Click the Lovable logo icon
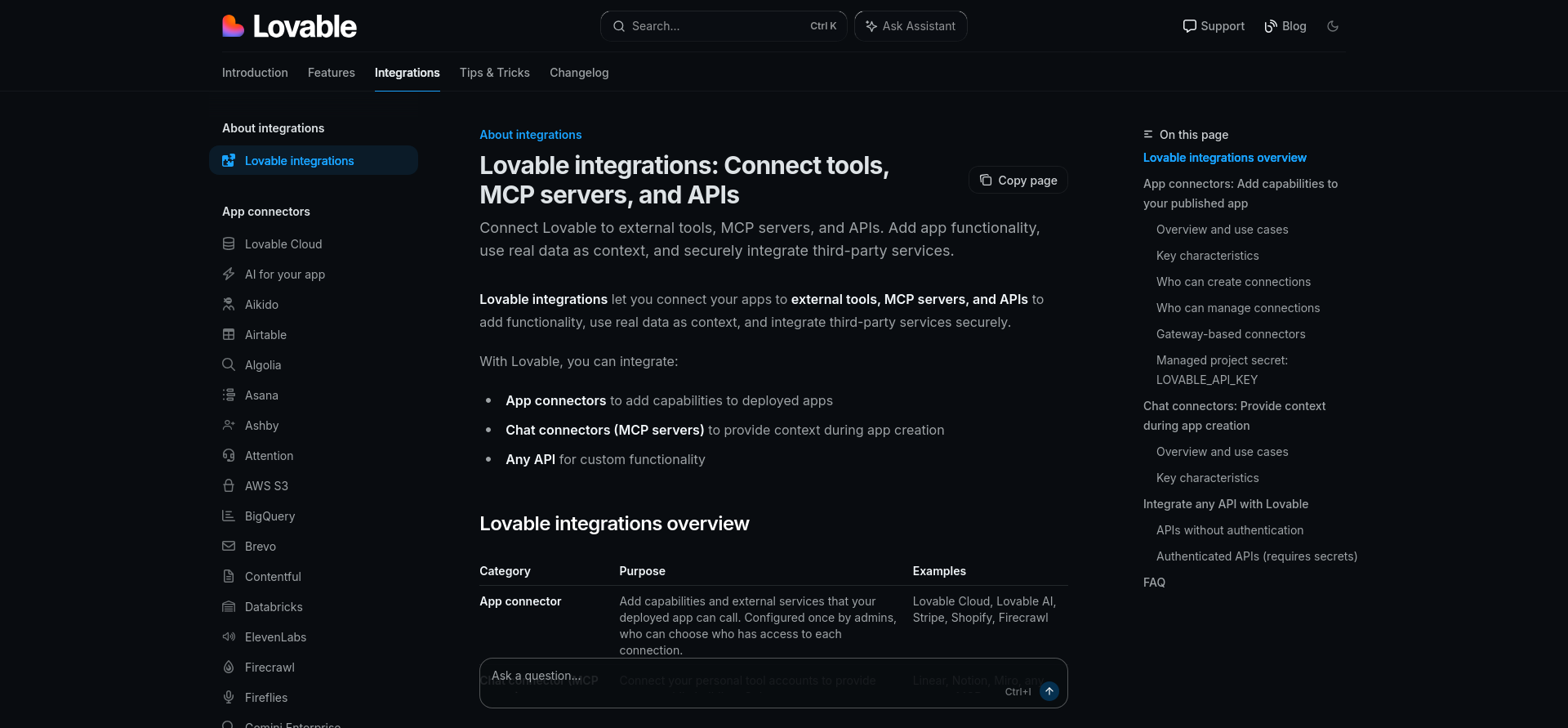 [x=234, y=26]
